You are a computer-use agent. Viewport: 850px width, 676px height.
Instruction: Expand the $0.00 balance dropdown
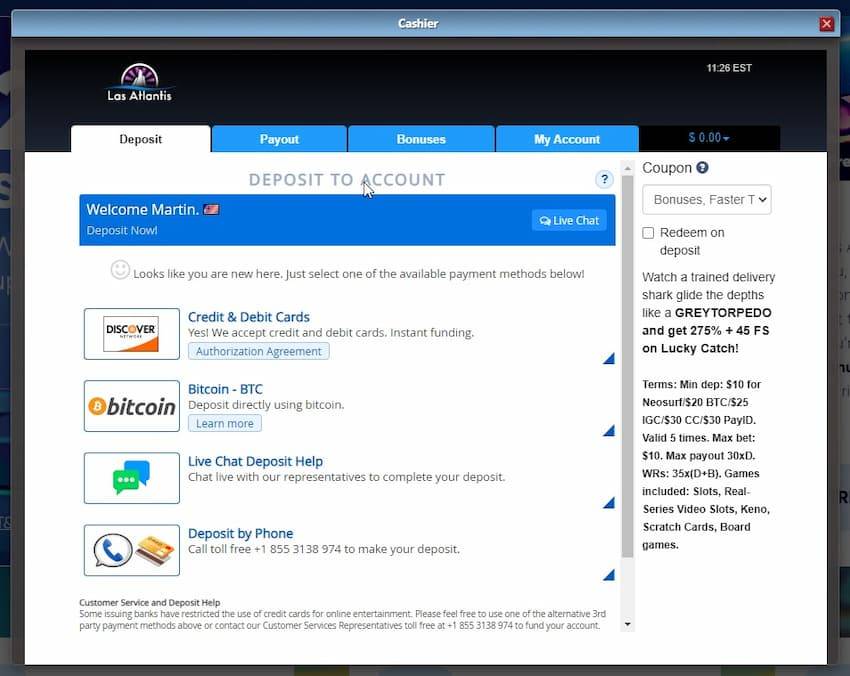click(x=709, y=138)
